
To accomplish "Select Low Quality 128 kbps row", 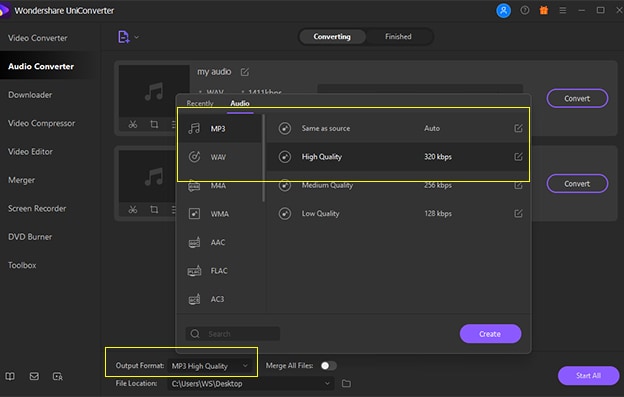I will (398, 214).
